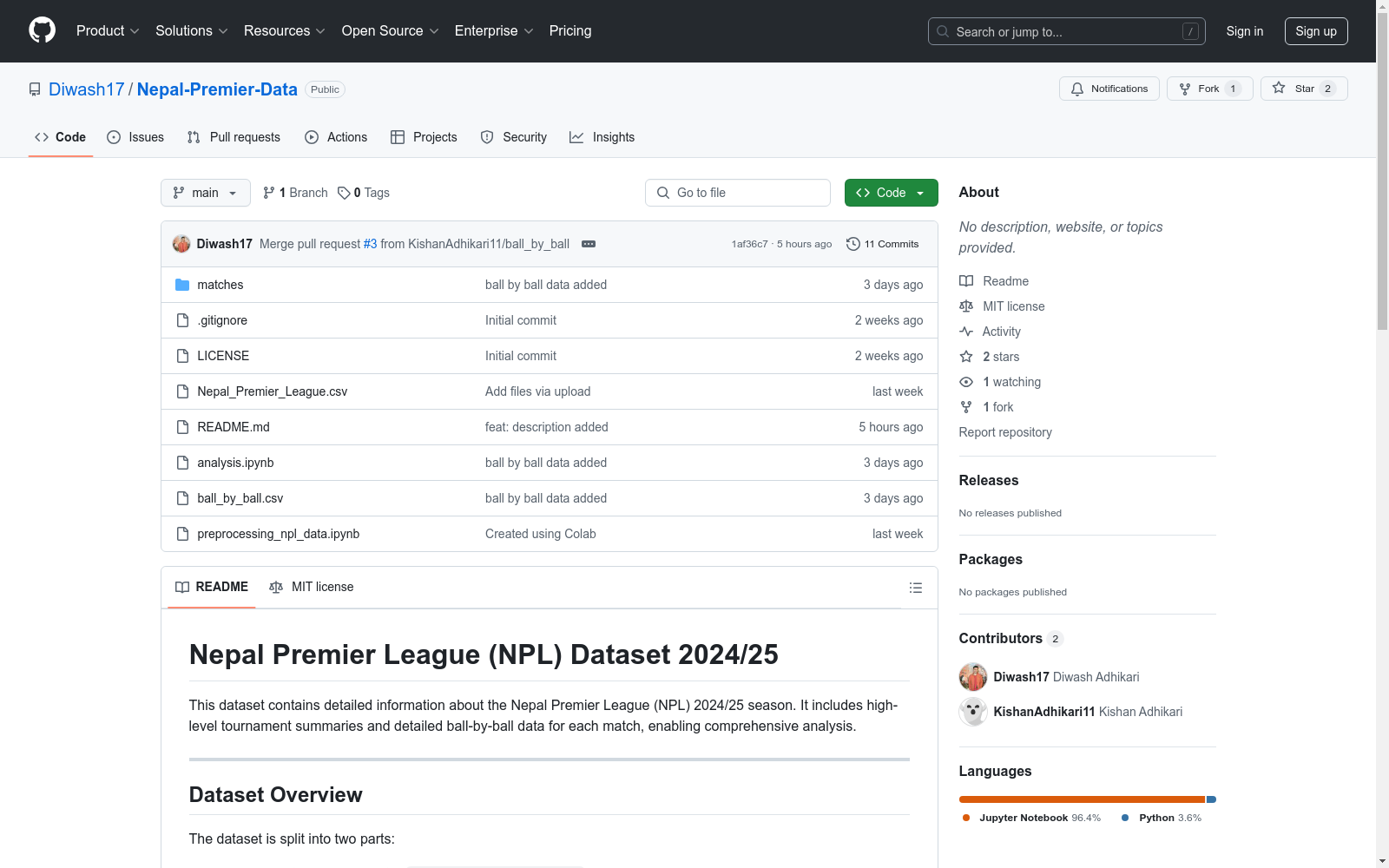Screen dimensions: 1389x868
Task: Click the preprocessing_npl_data.ipynb file icon
Action: coord(182,534)
